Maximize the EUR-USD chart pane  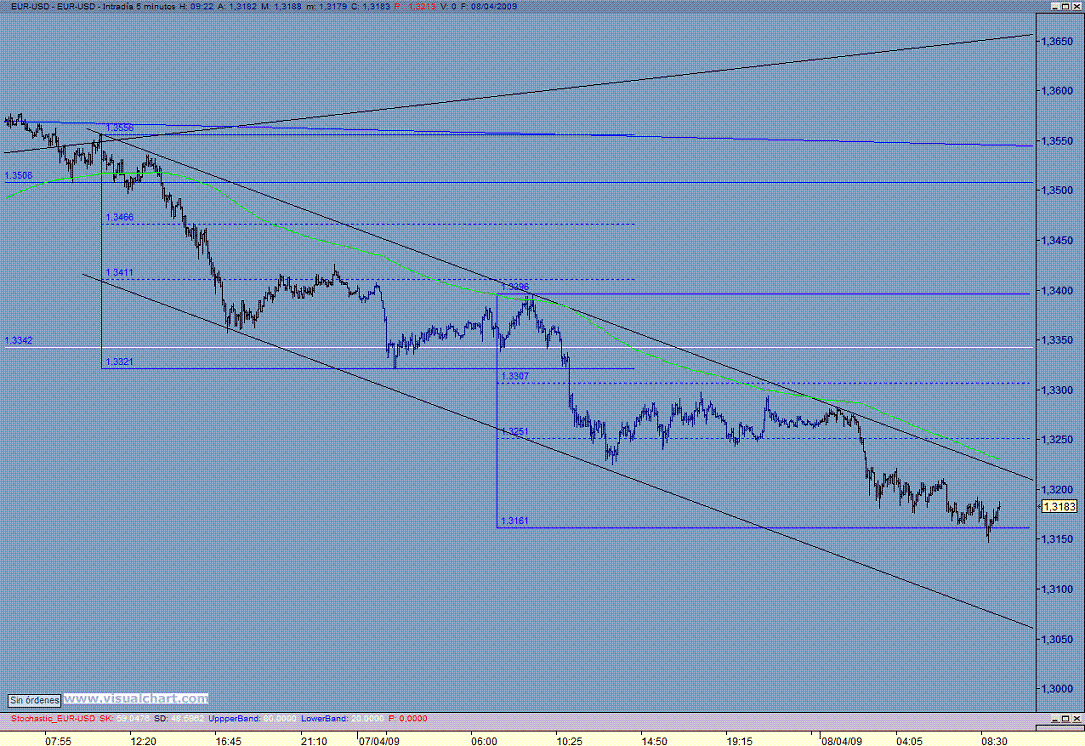pos(1066,6)
